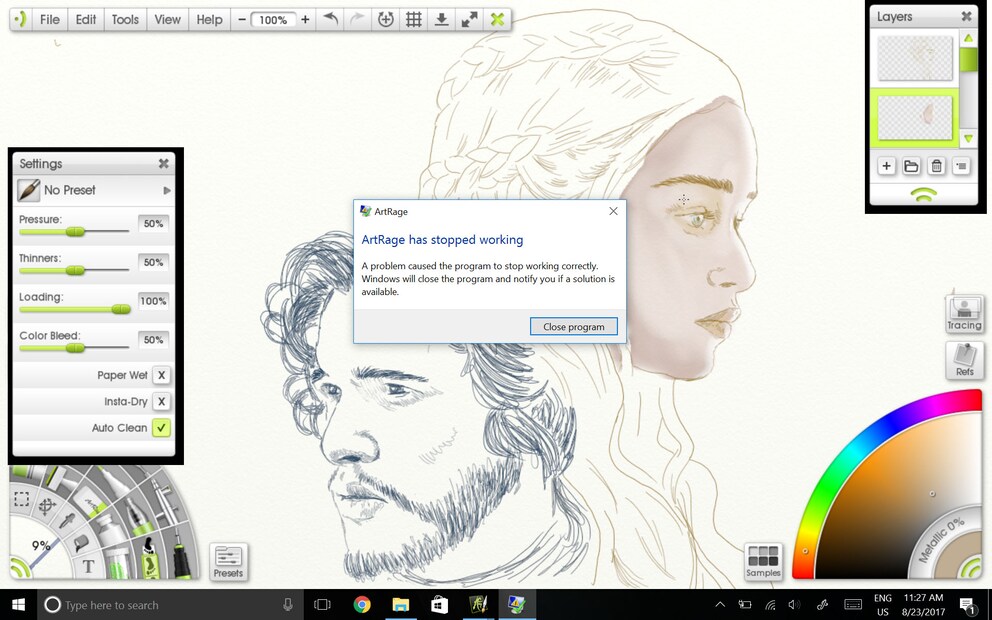Image resolution: width=992 pixels, height=620 pixels.
Task: Select the top layer thumbnail
Action: (x=915, y=58)
